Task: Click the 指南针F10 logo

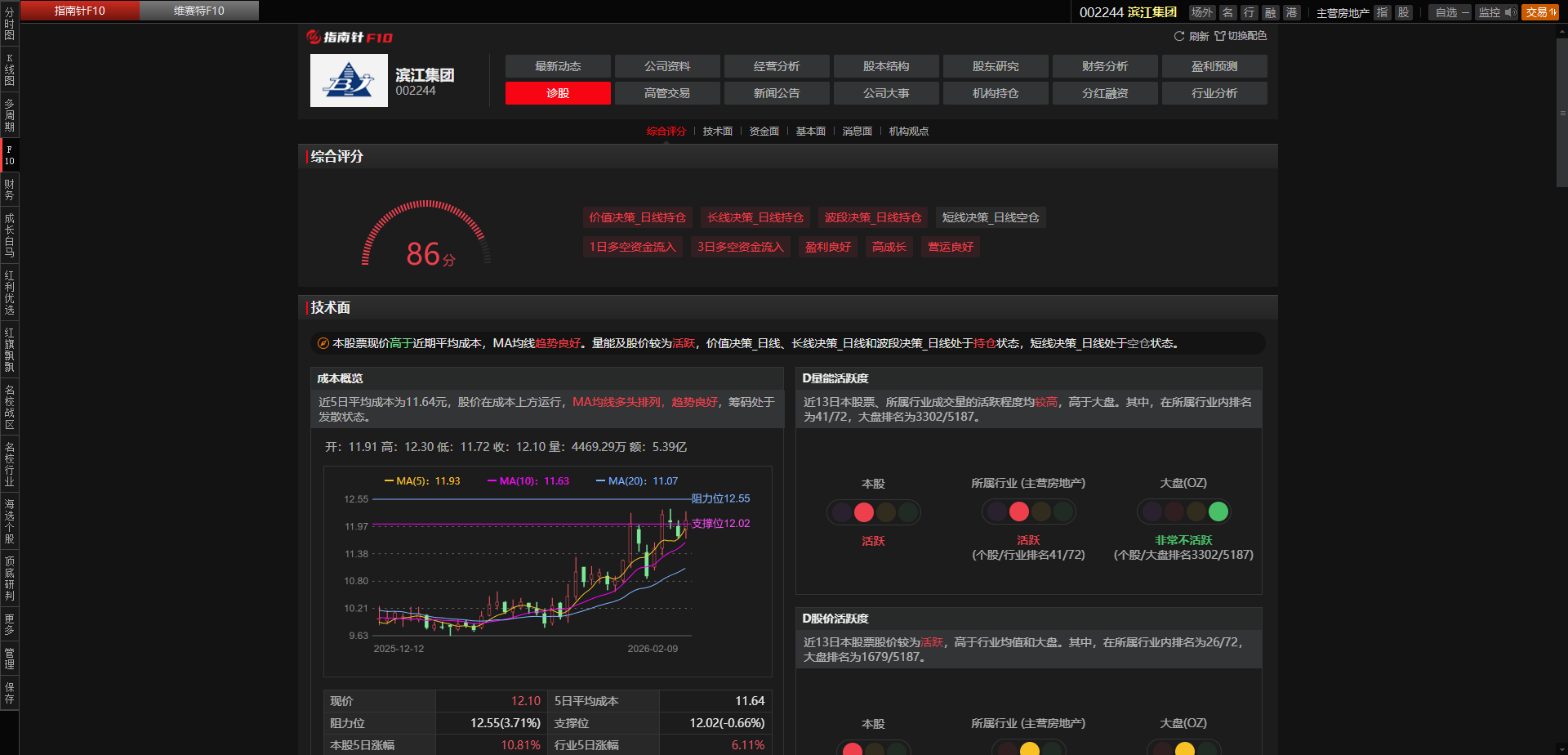Action: [350, 37]
